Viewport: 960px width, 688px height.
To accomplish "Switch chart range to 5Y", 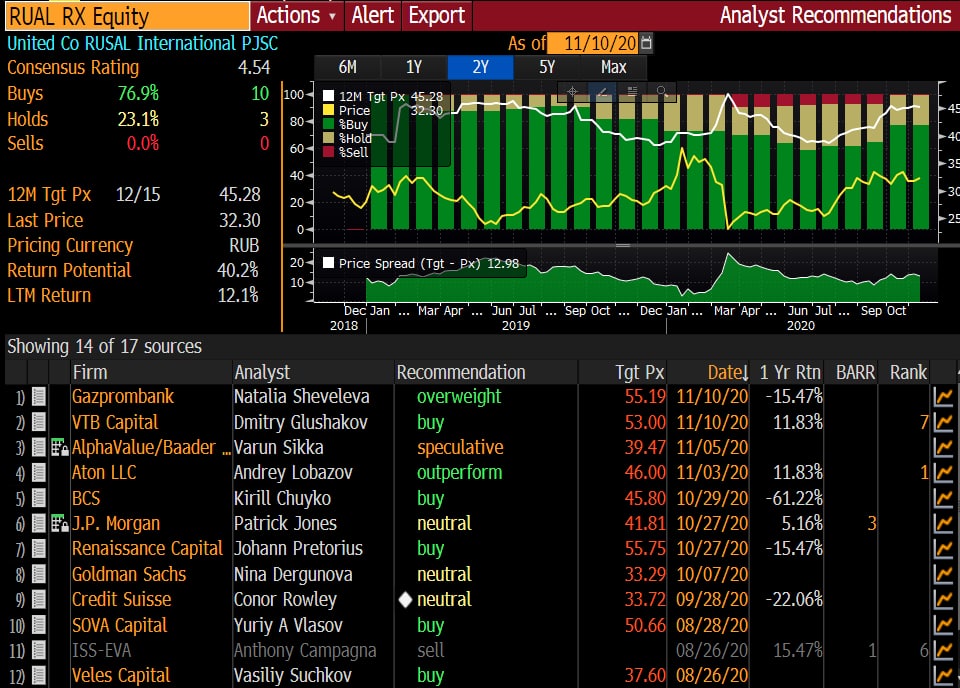I will tap(547, 67).
